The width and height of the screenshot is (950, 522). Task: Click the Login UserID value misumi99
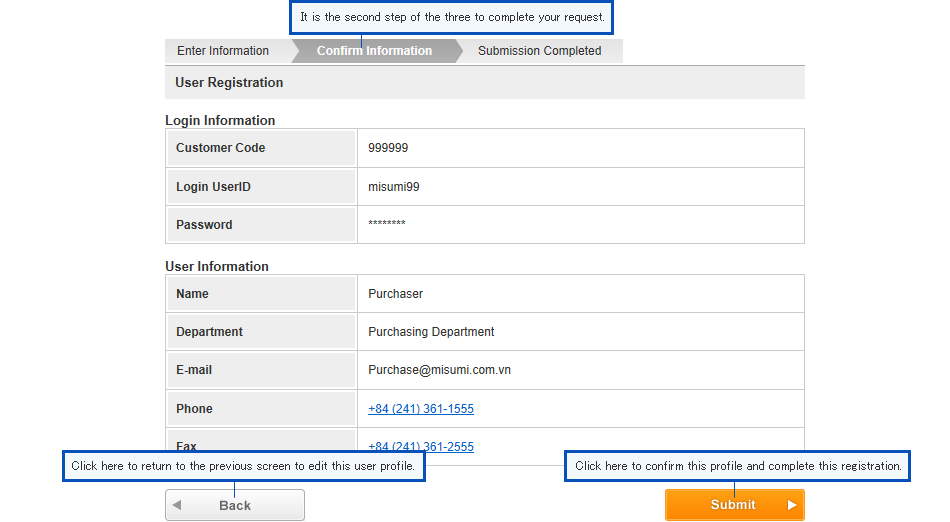point(393,187)
